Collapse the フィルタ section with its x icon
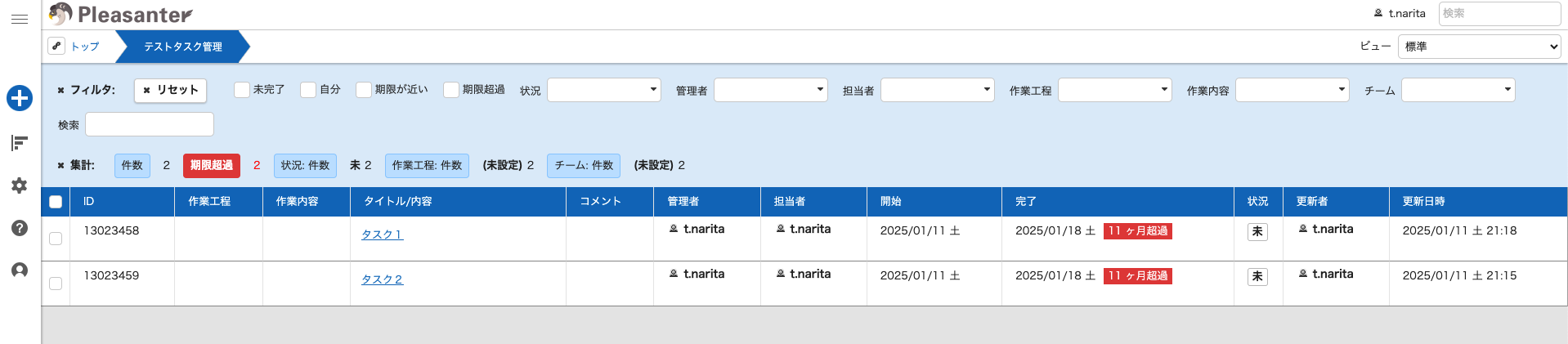Image resolution: width=1568 pixels, height=344 pixels. point(60,90)
